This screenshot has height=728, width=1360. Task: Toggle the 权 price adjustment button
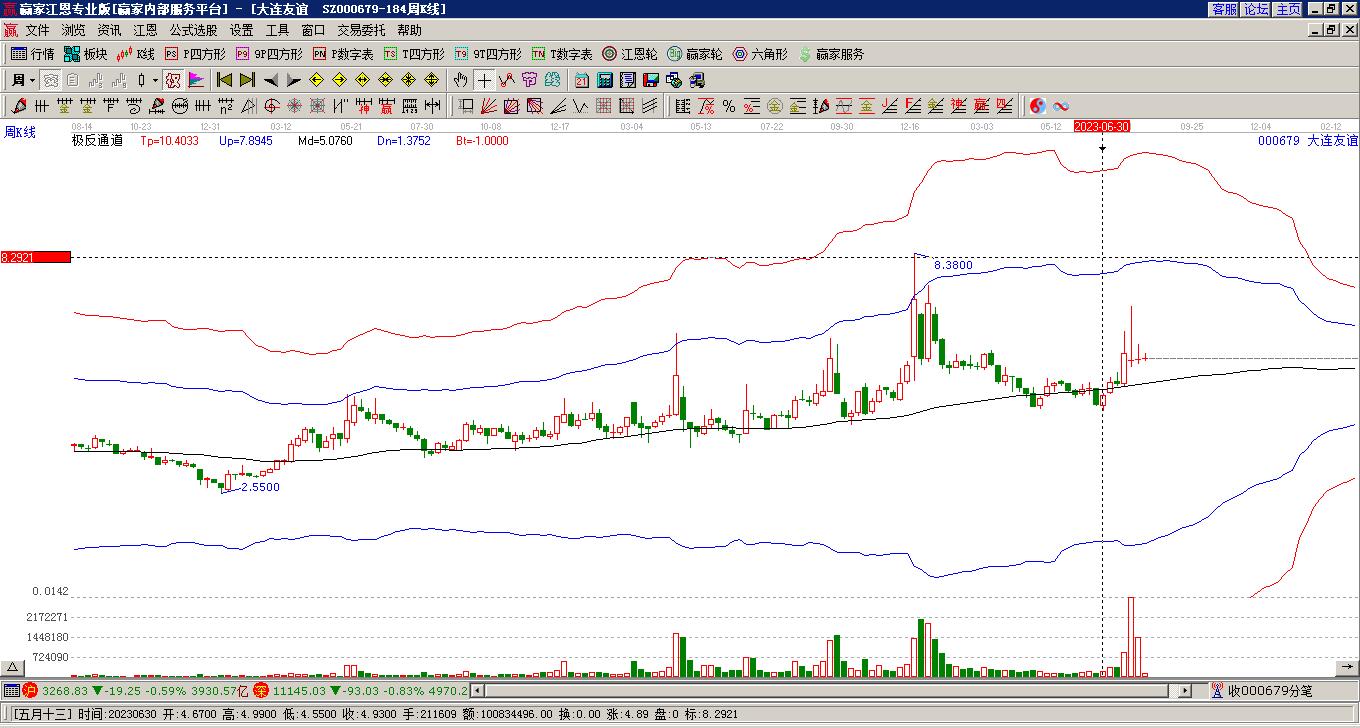click(x=172, y=80)
